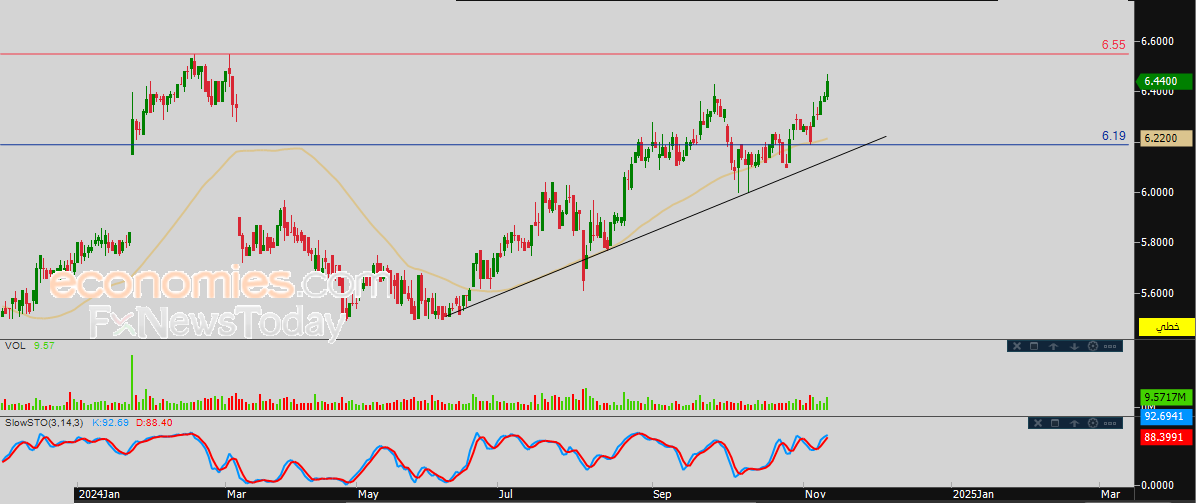The height and width of the screenshot is (504, 1196).
Task: Close the SlowSTO indicator panel
Action: pyautogui.click(x=1036, y=422)
